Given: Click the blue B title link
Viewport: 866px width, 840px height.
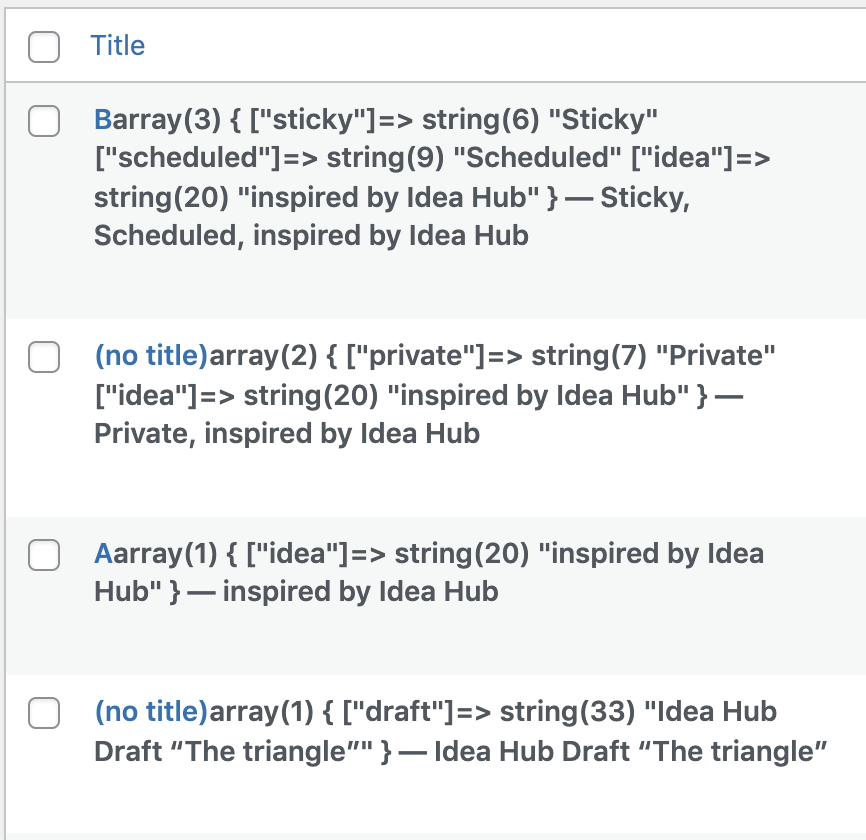Looking at the screenshot, I should point(101,119).
